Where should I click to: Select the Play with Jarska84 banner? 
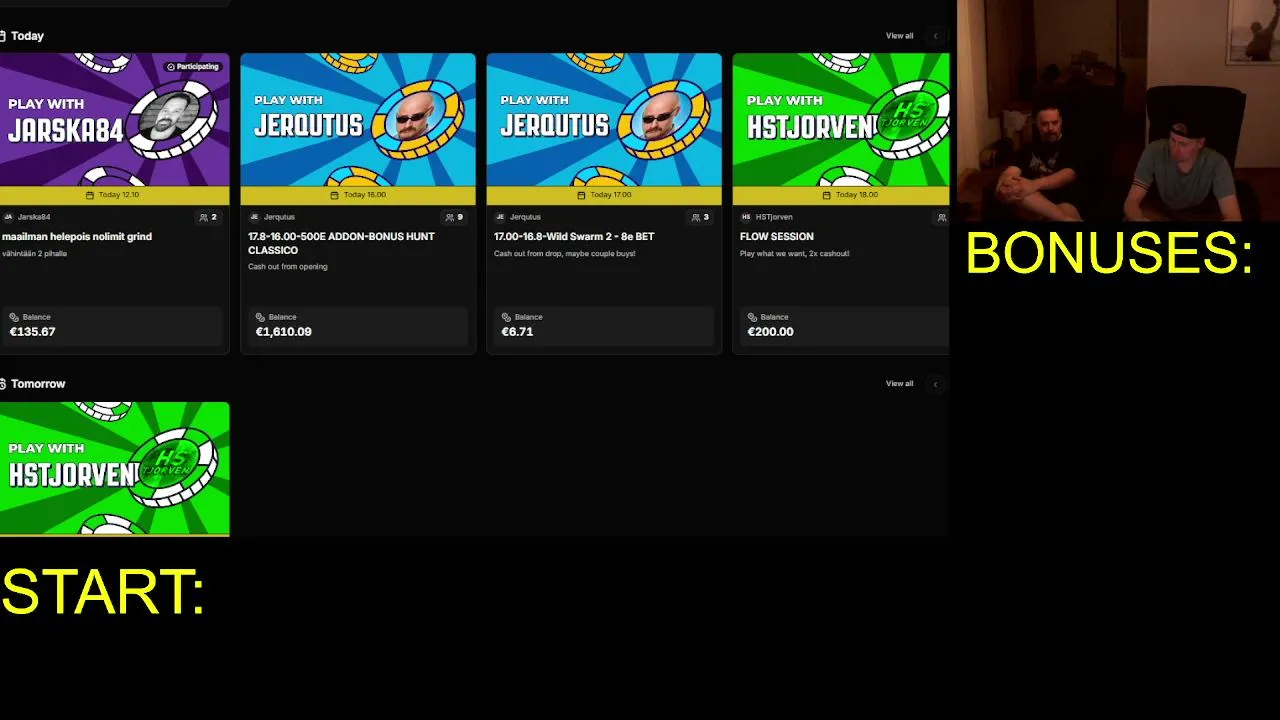pyautogui.click(x=114, y=120)
